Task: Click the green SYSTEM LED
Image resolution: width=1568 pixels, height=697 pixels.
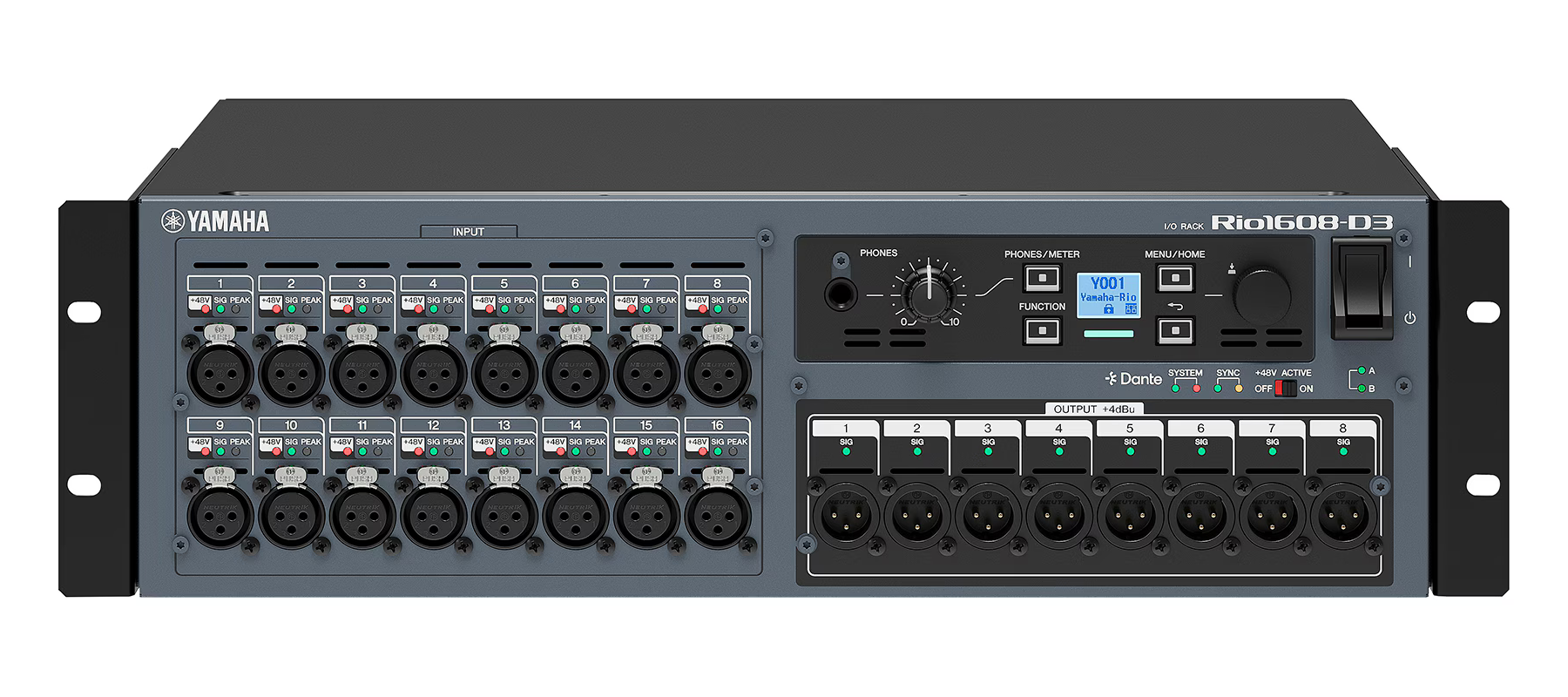Action: 1176,388
